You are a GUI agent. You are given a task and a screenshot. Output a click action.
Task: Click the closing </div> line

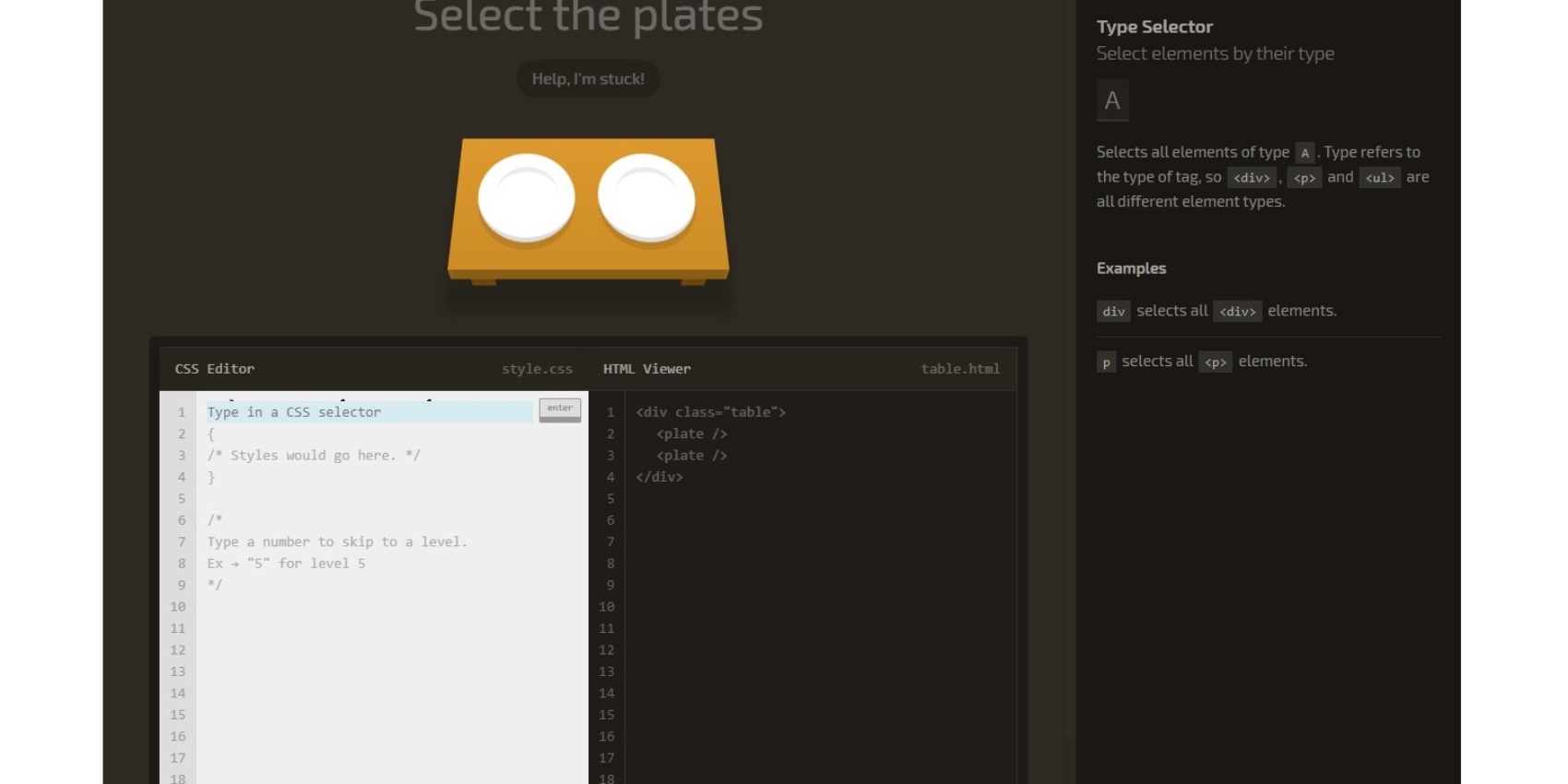[659, 477]
